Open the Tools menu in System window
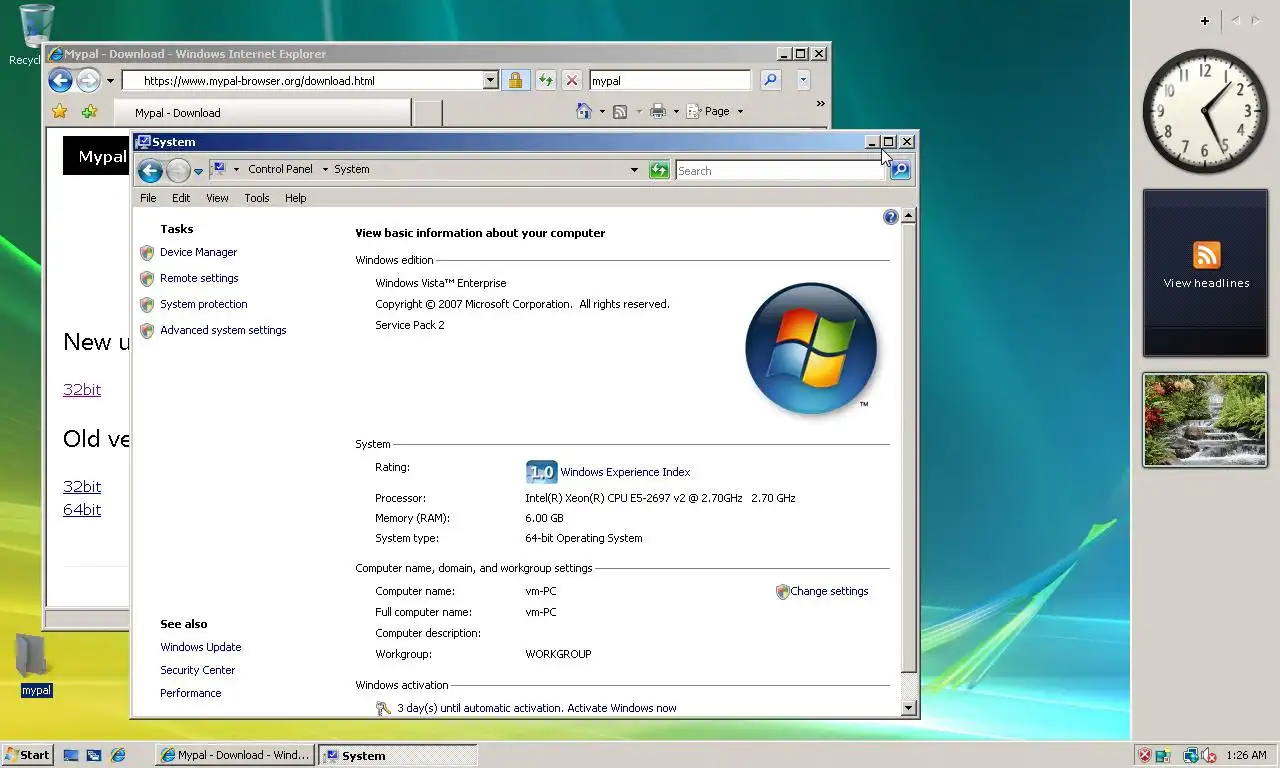 tap(257, 198)
